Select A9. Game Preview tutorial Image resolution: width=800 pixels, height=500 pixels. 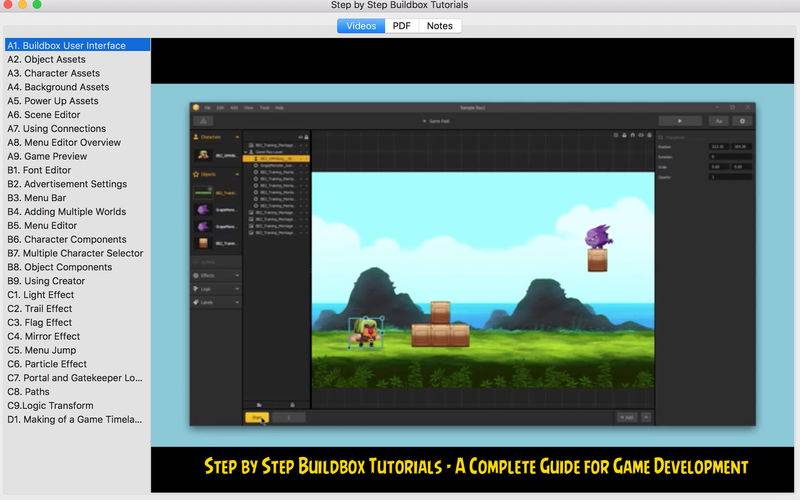(78, 156)
